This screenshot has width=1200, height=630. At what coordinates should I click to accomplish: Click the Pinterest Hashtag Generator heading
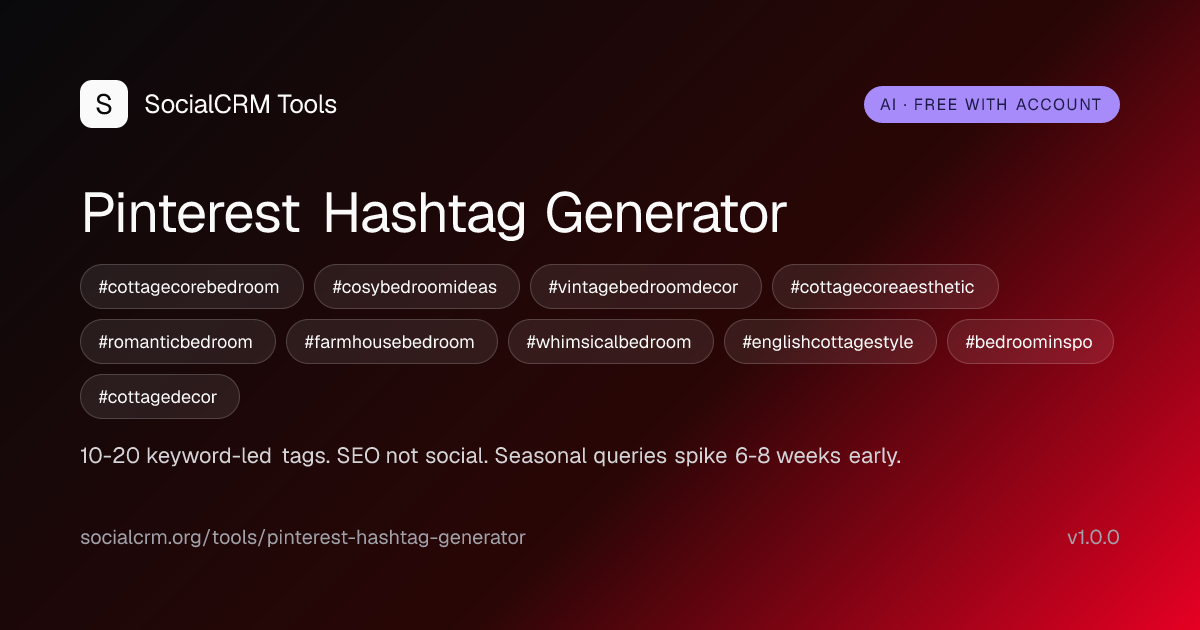pos(434,213)
